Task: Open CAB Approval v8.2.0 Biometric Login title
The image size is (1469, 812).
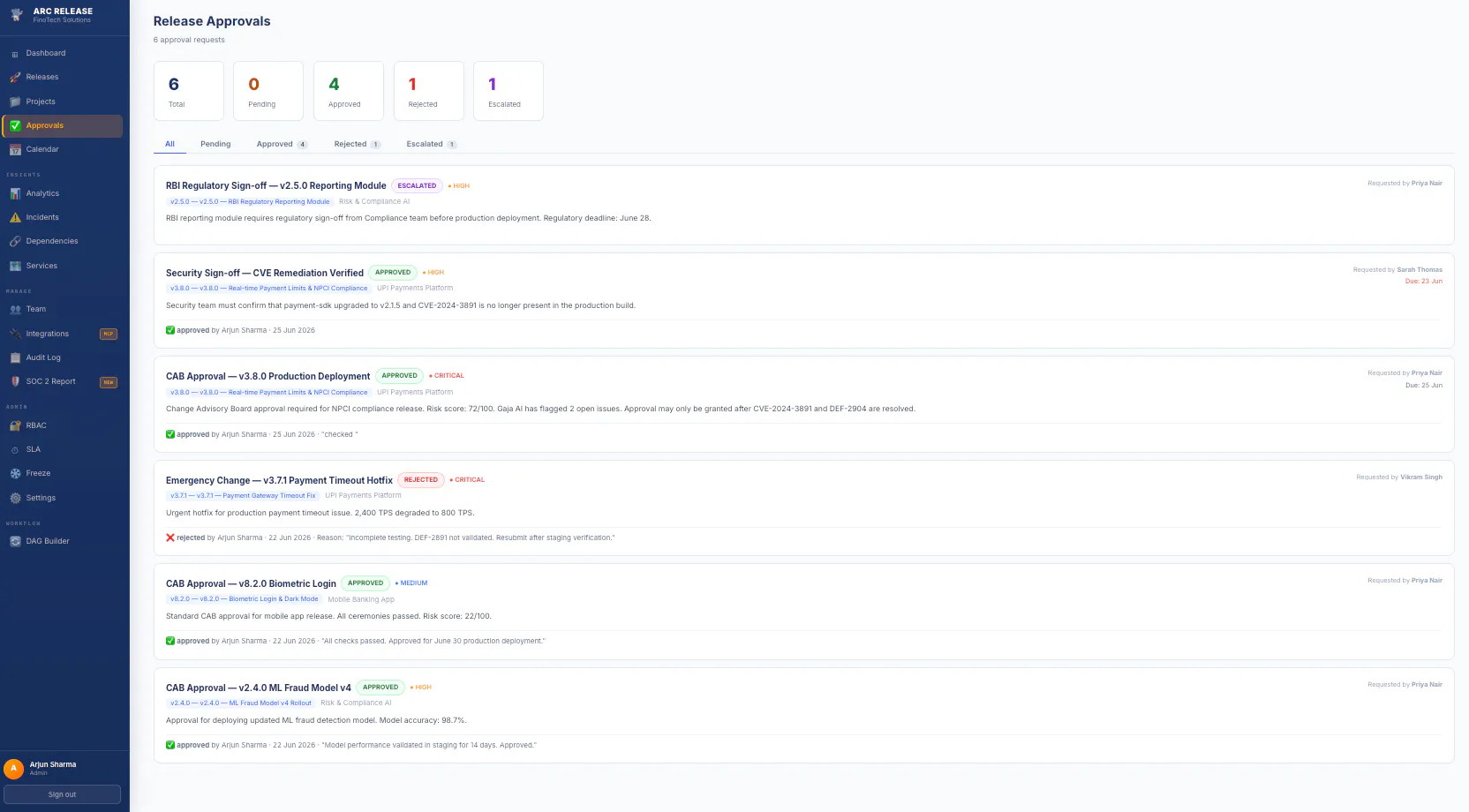Action: pos(251,583)
